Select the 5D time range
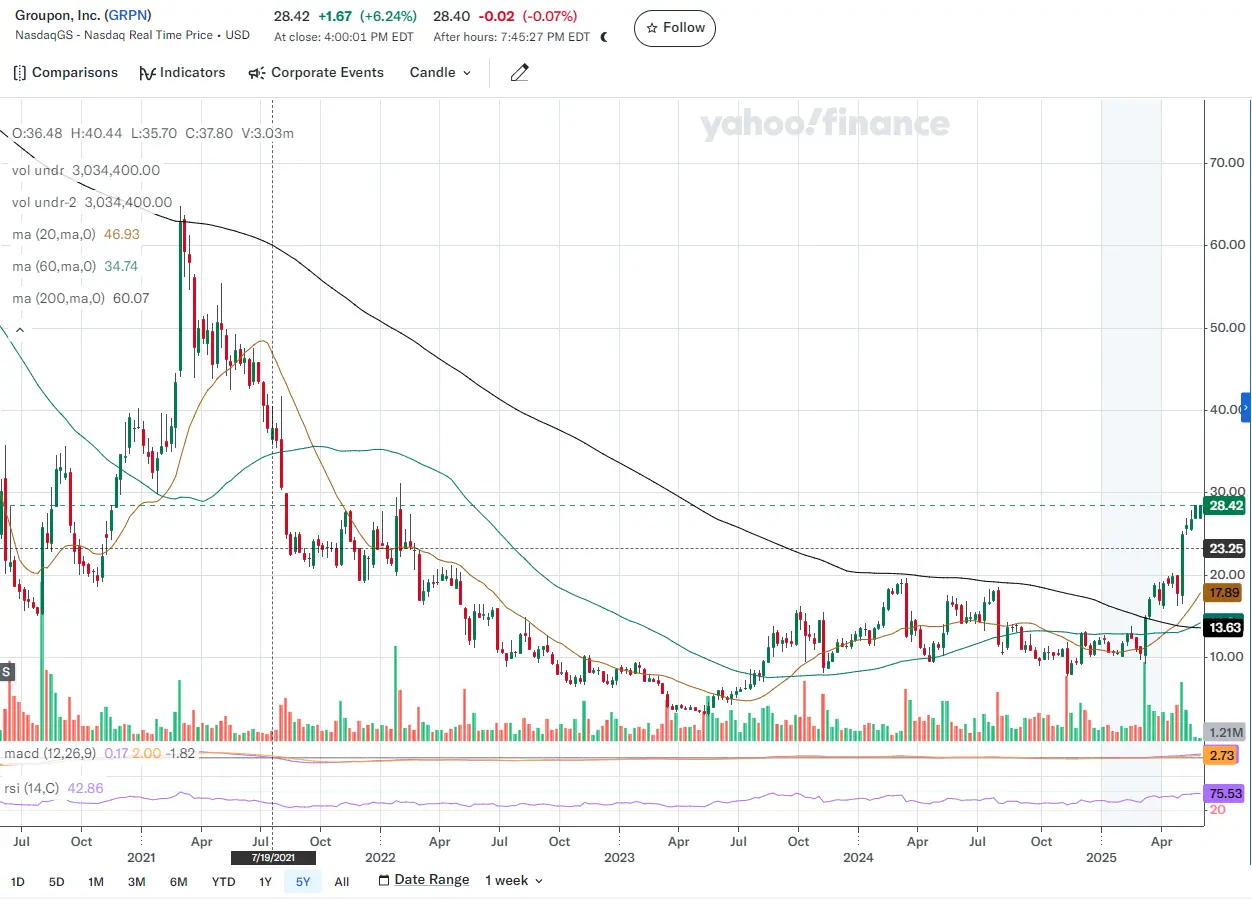Viewport: 1252px width, 899px height. 57,882
